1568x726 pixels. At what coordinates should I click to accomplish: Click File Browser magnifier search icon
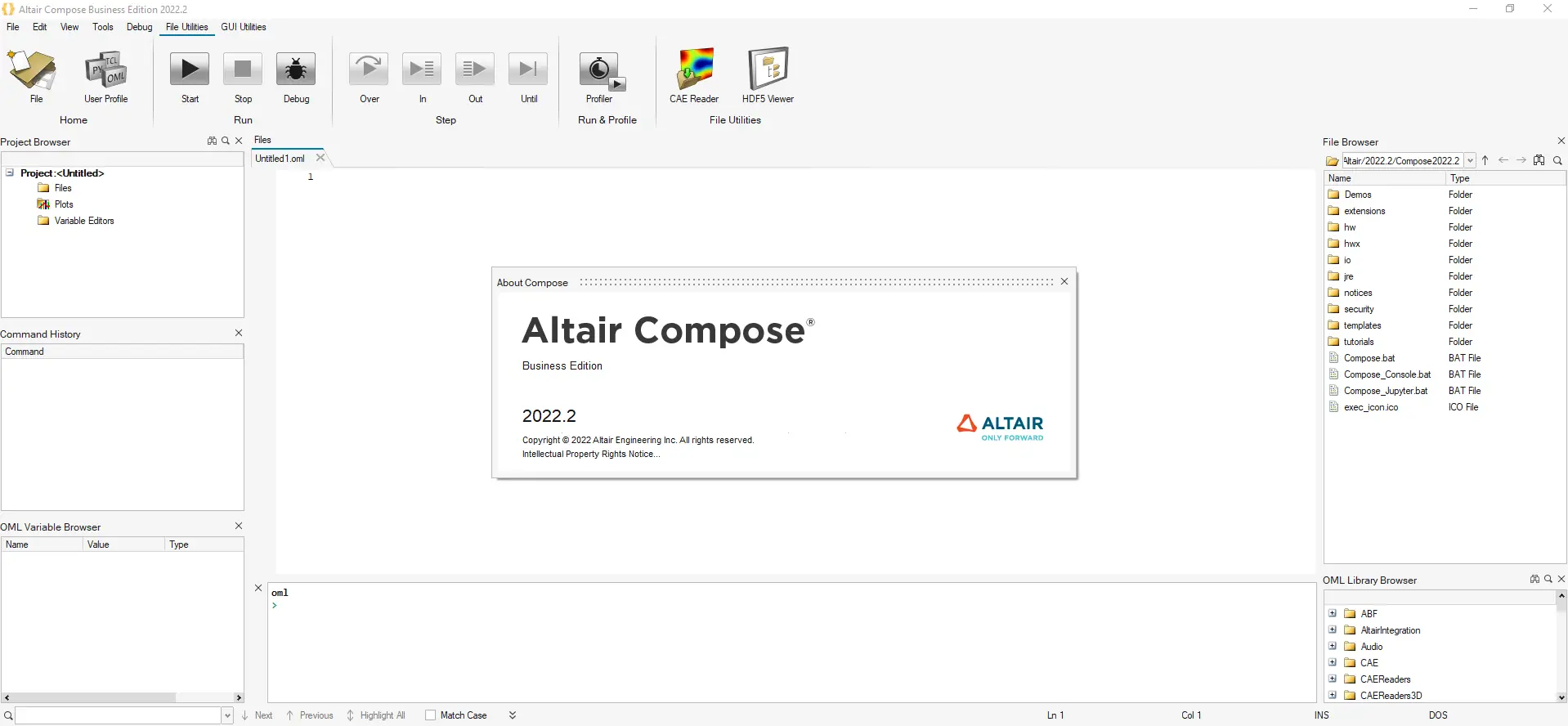point(1558,160)
